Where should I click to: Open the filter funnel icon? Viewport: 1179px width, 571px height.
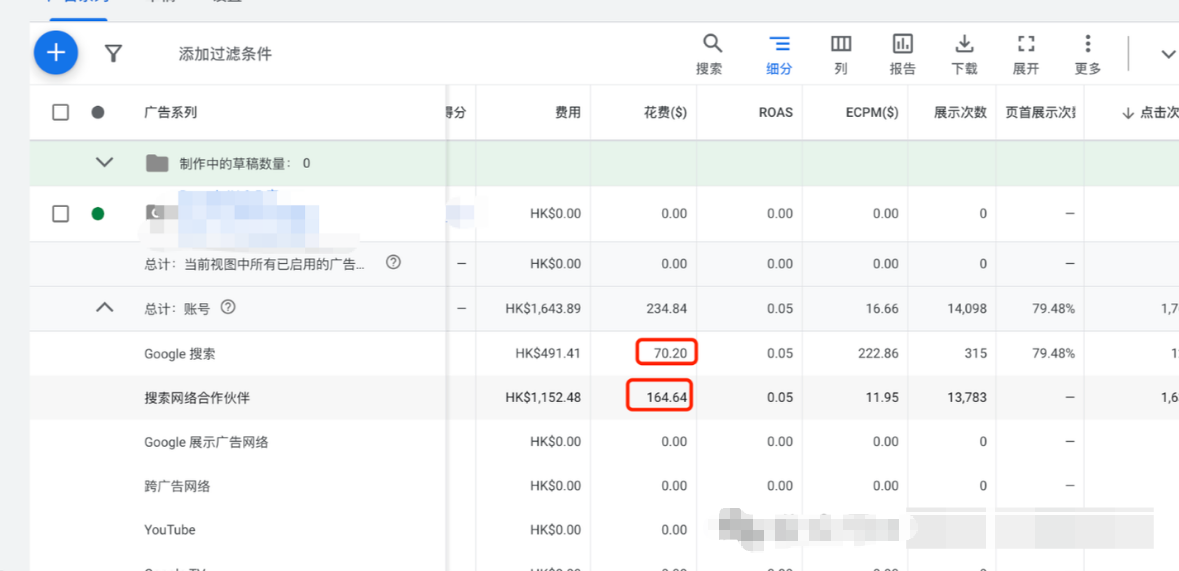pyautogui.click(x=113, y=53)
